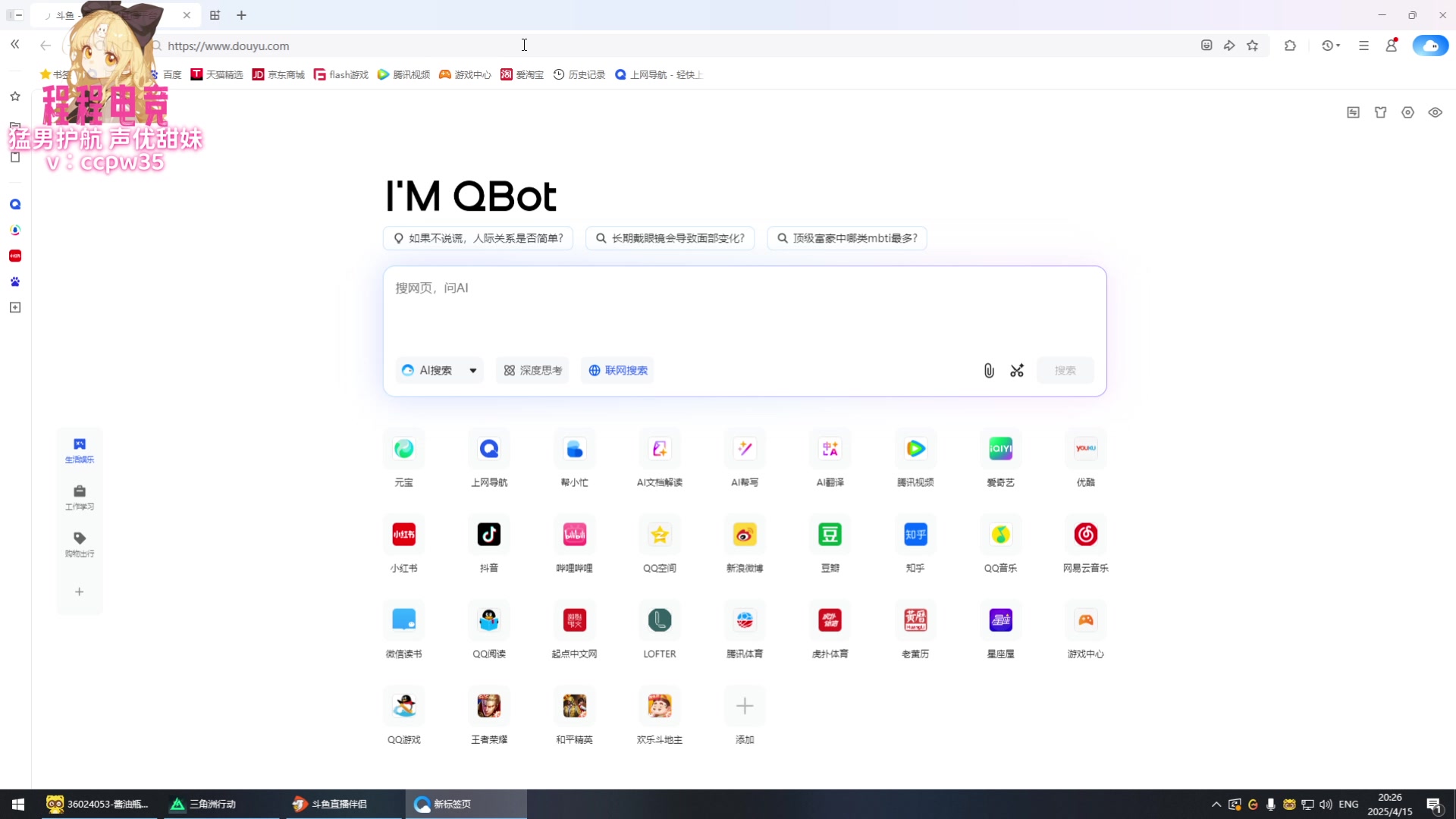This screenshot has height=819, width=1456.
Task: Open the 爱奇艺 shortcut
Action: click(1000, 449)
